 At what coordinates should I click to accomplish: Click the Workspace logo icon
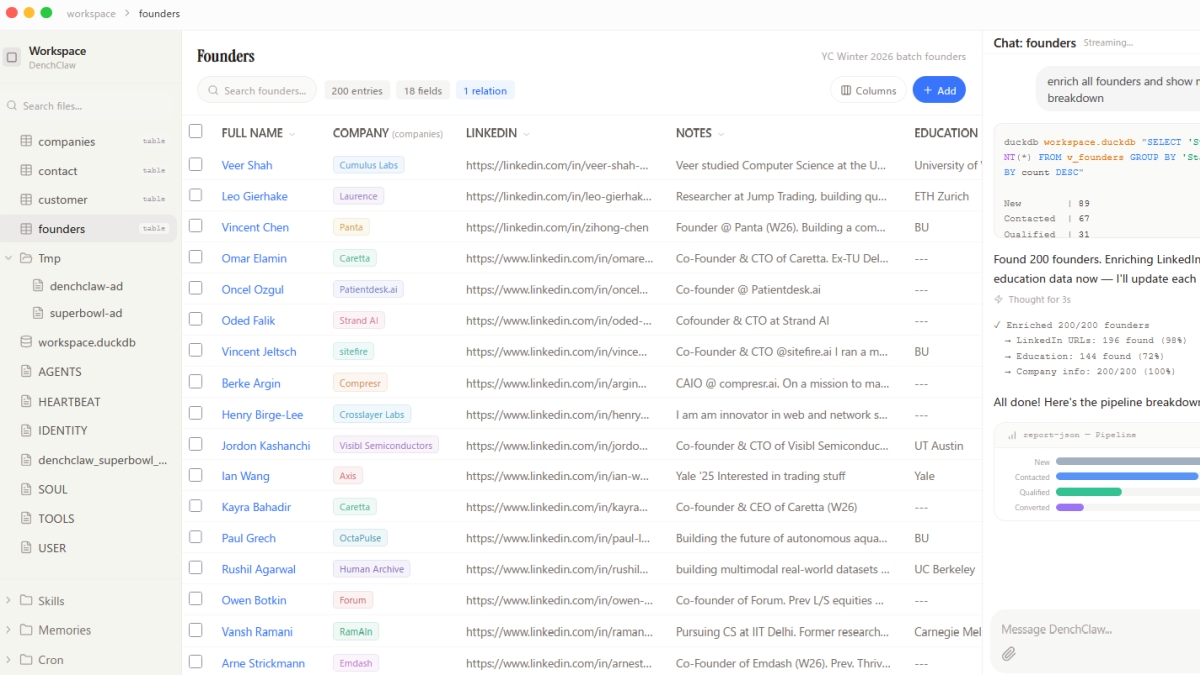(12, 57)
